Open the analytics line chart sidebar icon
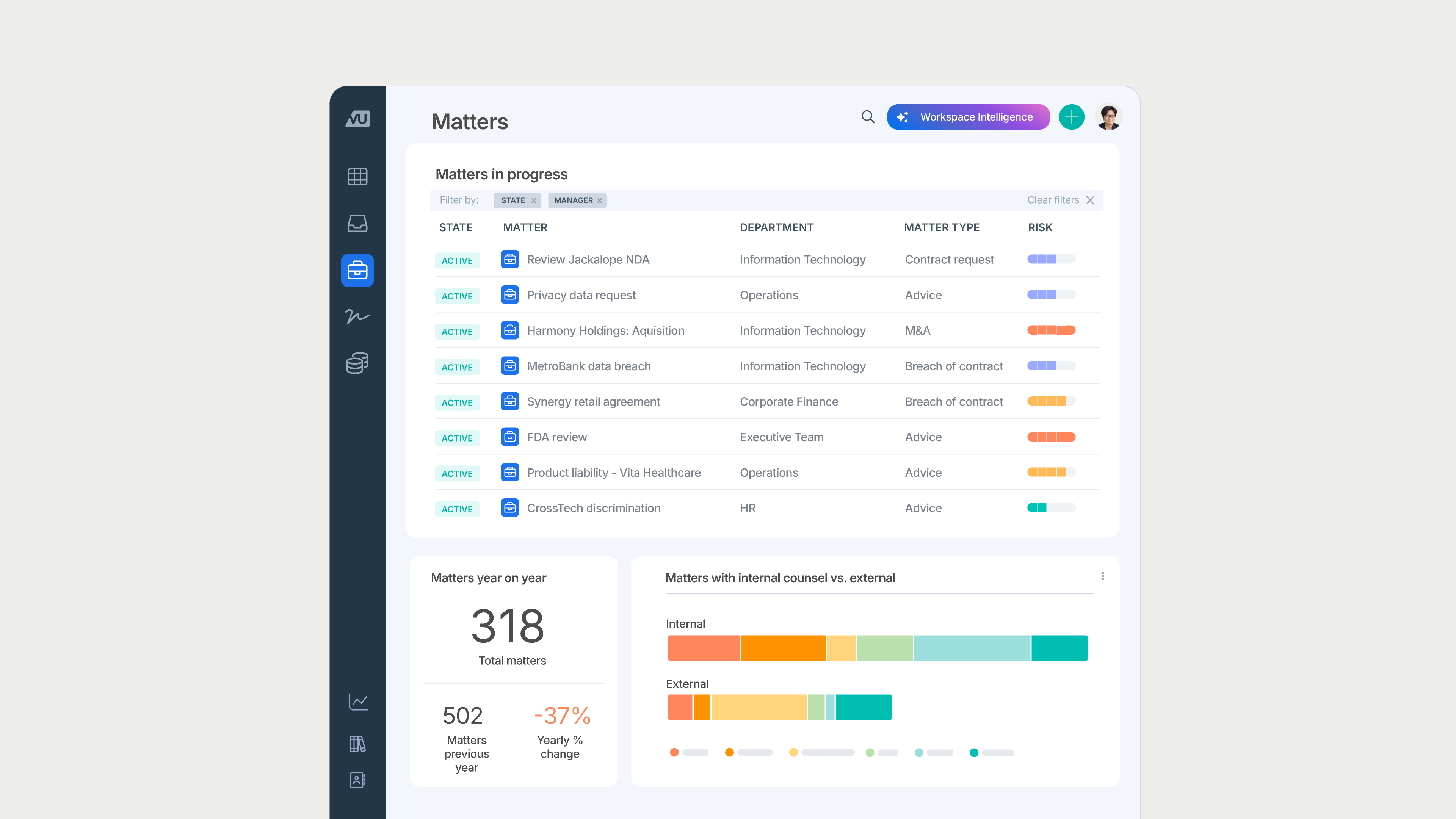Viewport: 1456px width, 819px height. click(x=358, y=702)
